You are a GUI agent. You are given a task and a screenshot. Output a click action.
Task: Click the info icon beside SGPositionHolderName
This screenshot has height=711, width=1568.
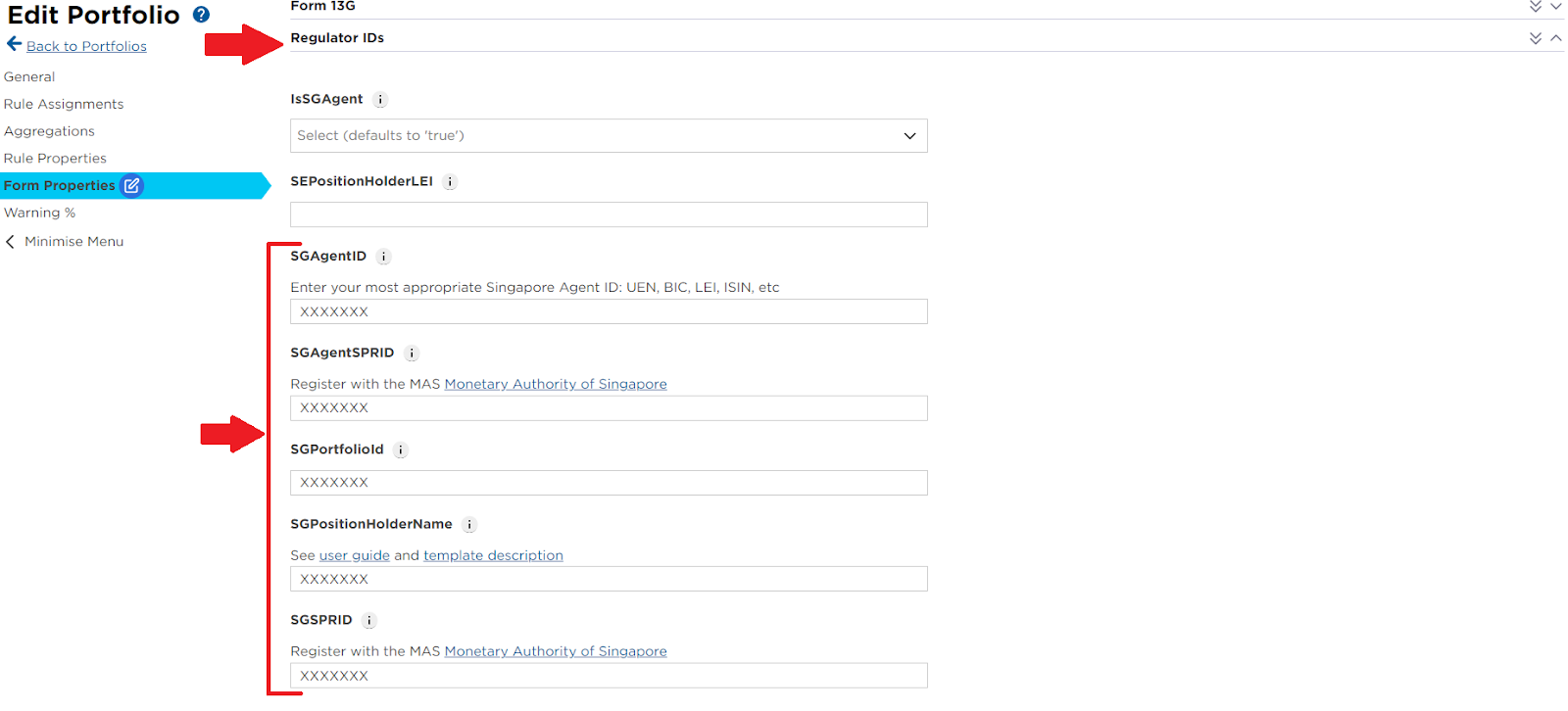[x=469, y=525]
